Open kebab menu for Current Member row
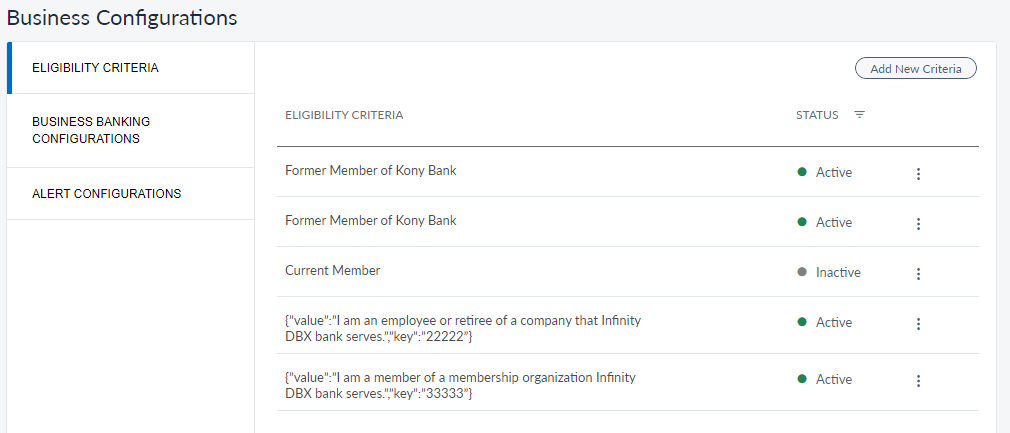Viewport: 1010px width, 433px height. tap(918, 274)
